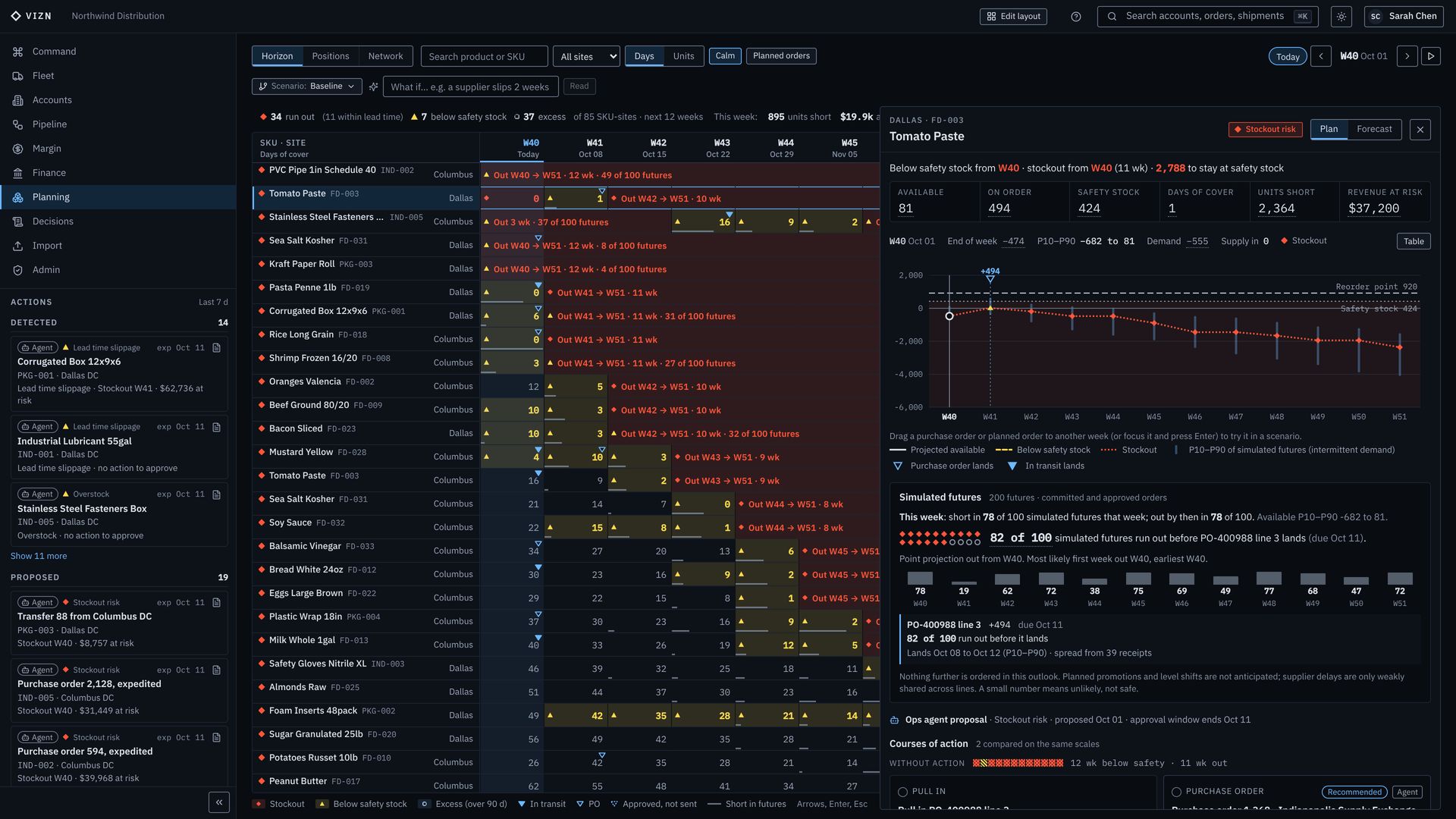Viewport: 1456px width, 819px height.
Task: Open Sarah Chen user menu
Action: click(1404, 17)
